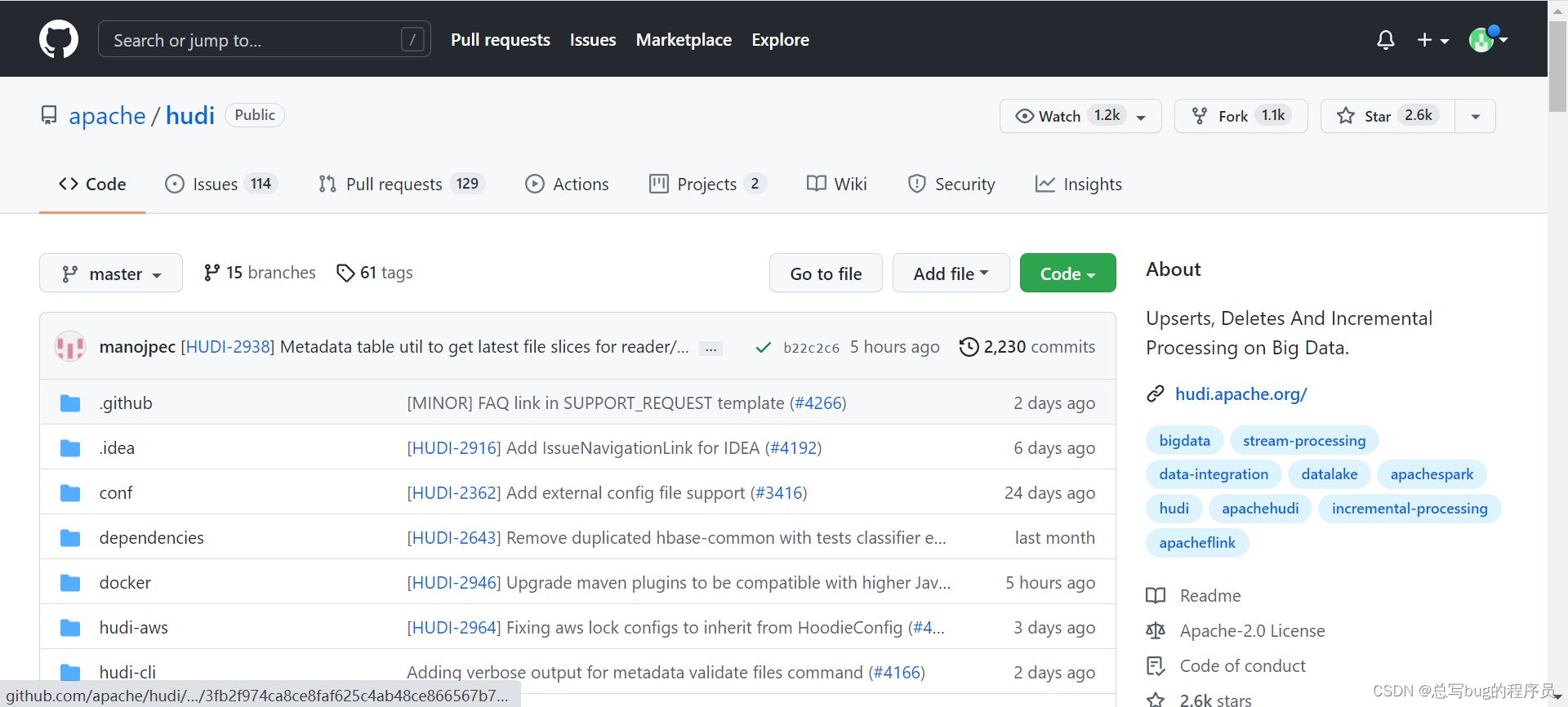Image resolution: width=1568 pixels, height=707 pixels.
Task: Open the notifications bell
Action: (1385, 40)
